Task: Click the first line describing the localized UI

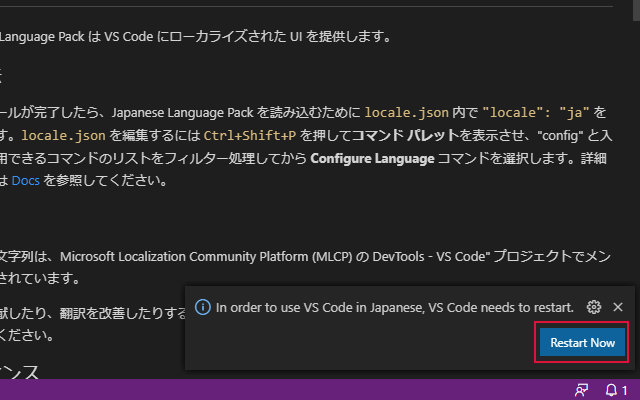Action: point(196,37)
